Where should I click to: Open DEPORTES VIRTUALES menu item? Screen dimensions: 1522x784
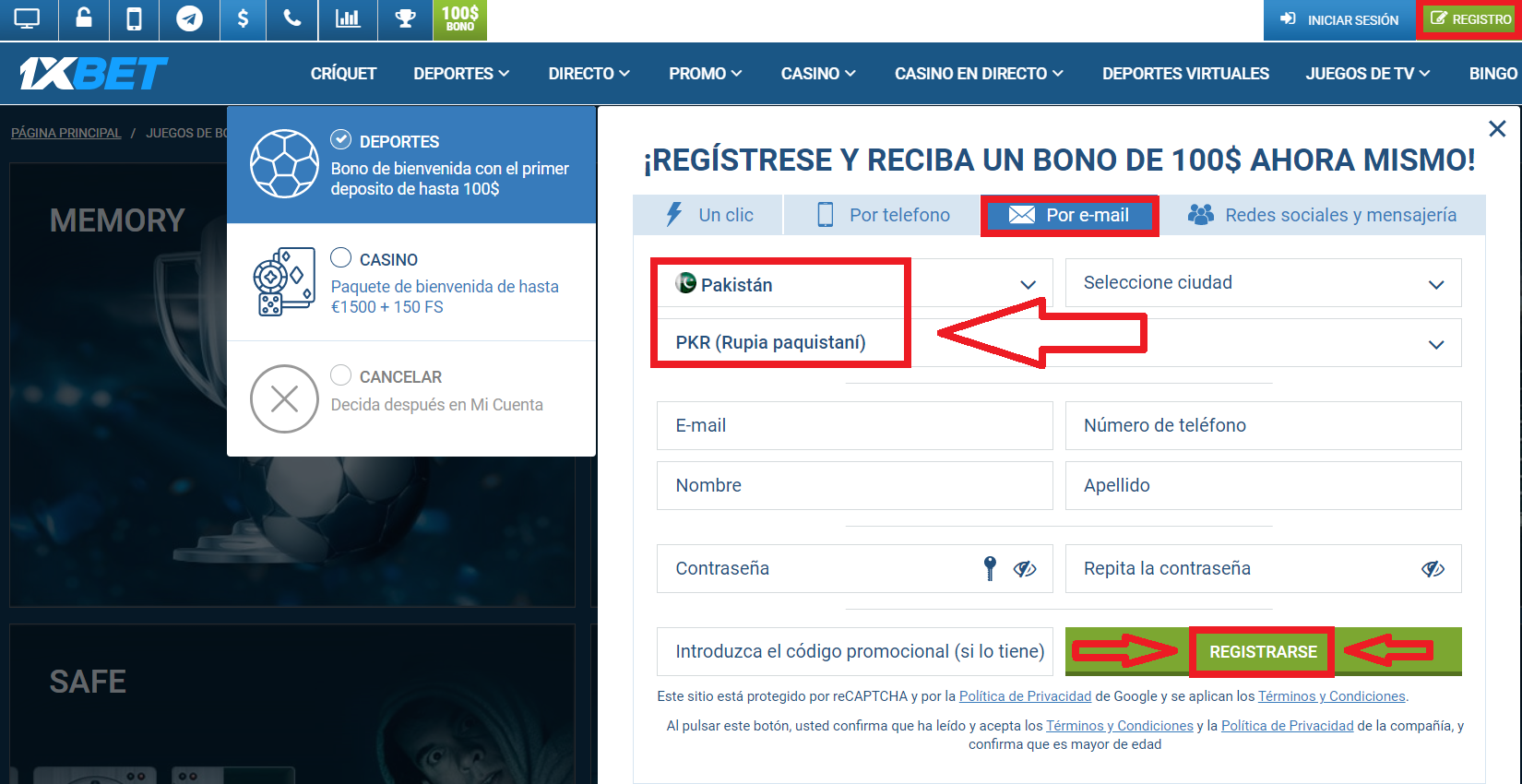click(x=1185, y=73)
